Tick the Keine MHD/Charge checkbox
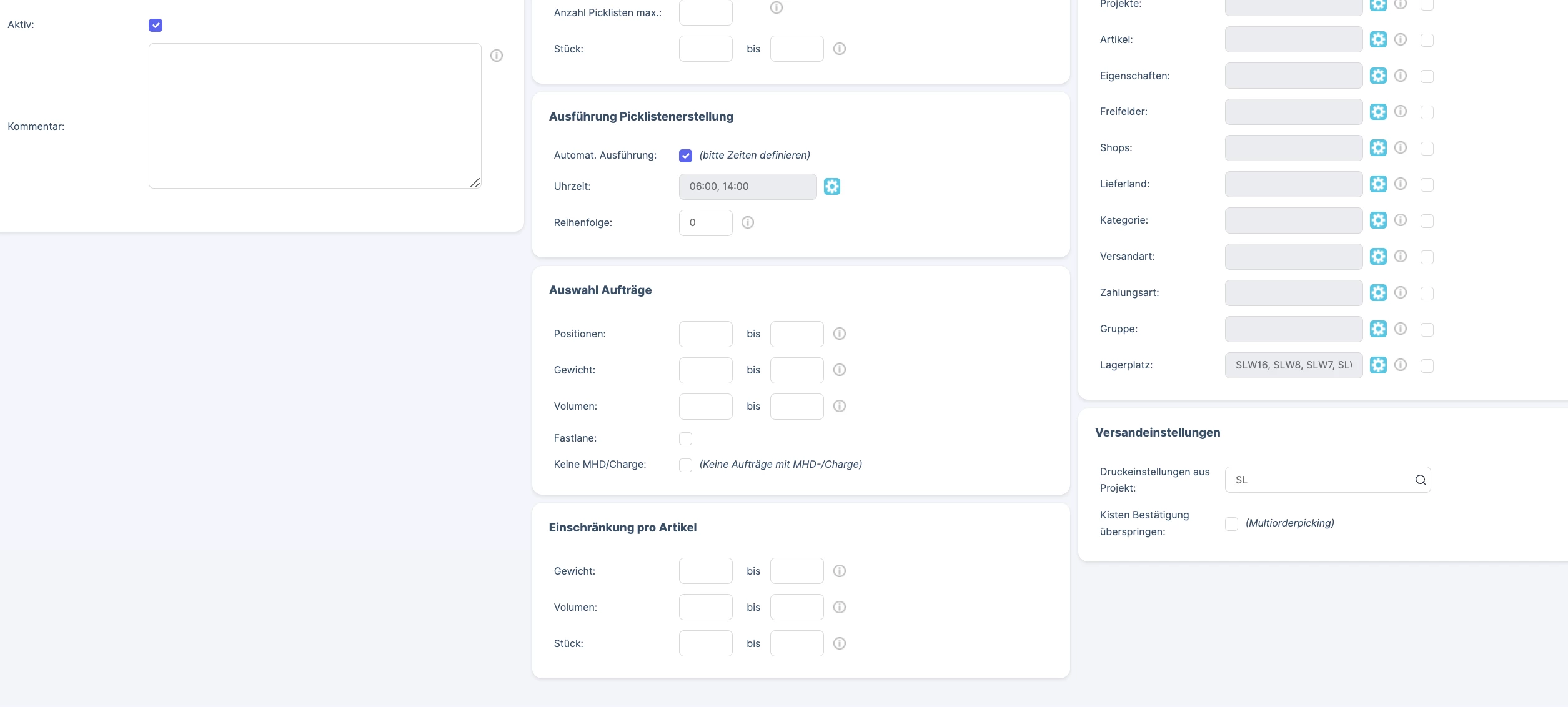Screen dimensions: 1568x707 685,465
